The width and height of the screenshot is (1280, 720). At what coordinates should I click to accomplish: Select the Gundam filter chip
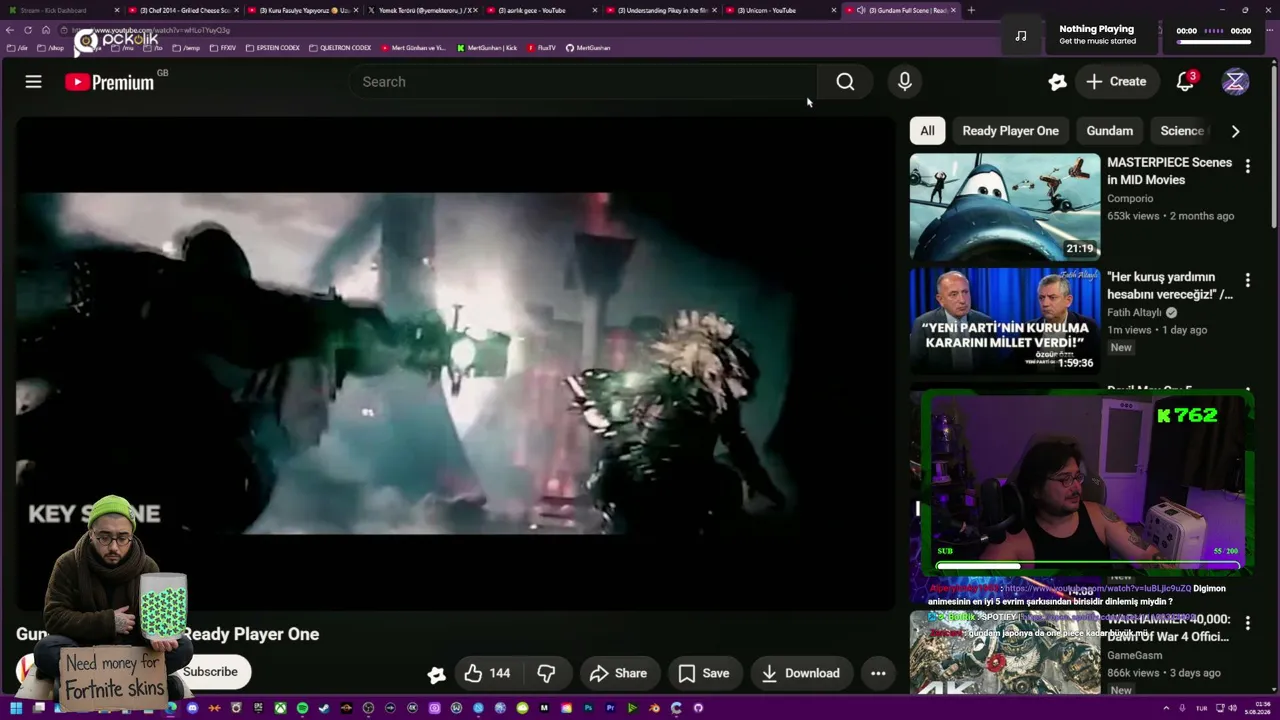pos(1110,131)
